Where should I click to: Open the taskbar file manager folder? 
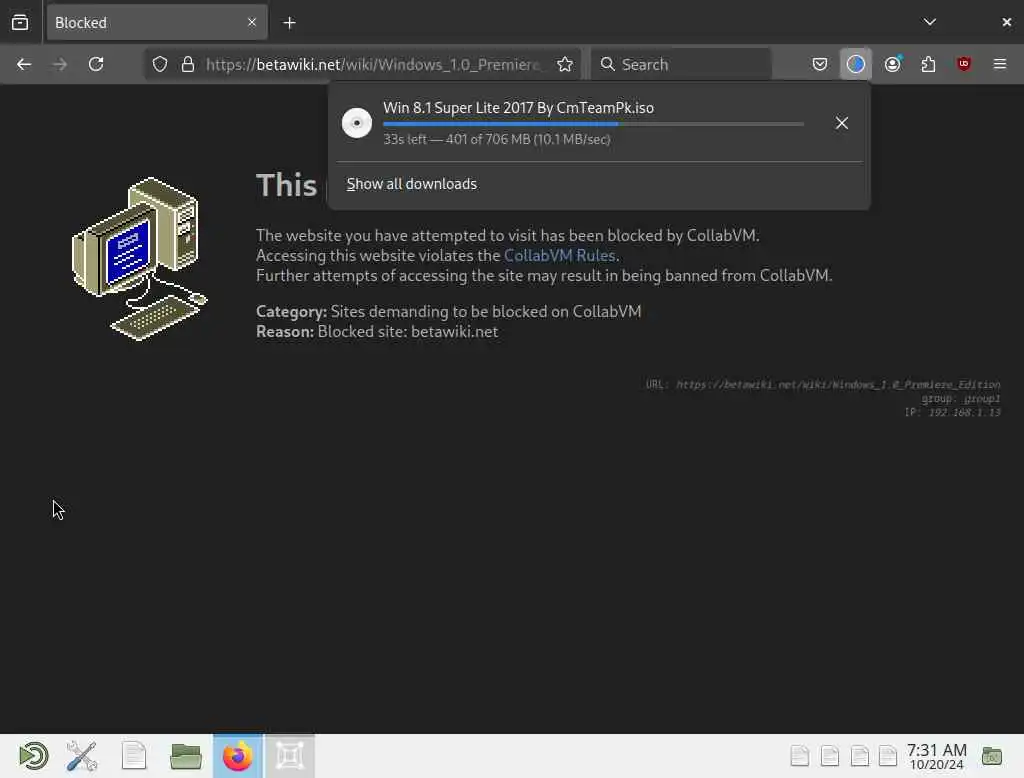click(186, 756)
